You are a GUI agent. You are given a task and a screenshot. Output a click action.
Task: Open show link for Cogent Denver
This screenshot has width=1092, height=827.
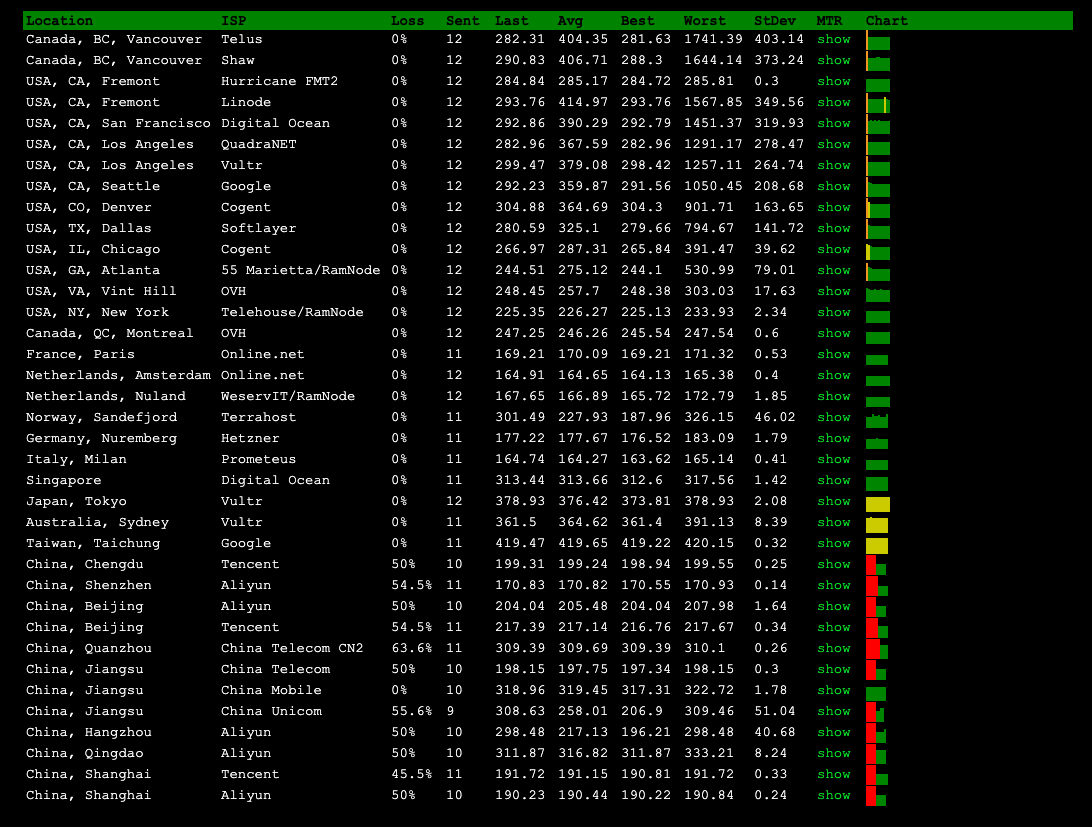[834, 207]
